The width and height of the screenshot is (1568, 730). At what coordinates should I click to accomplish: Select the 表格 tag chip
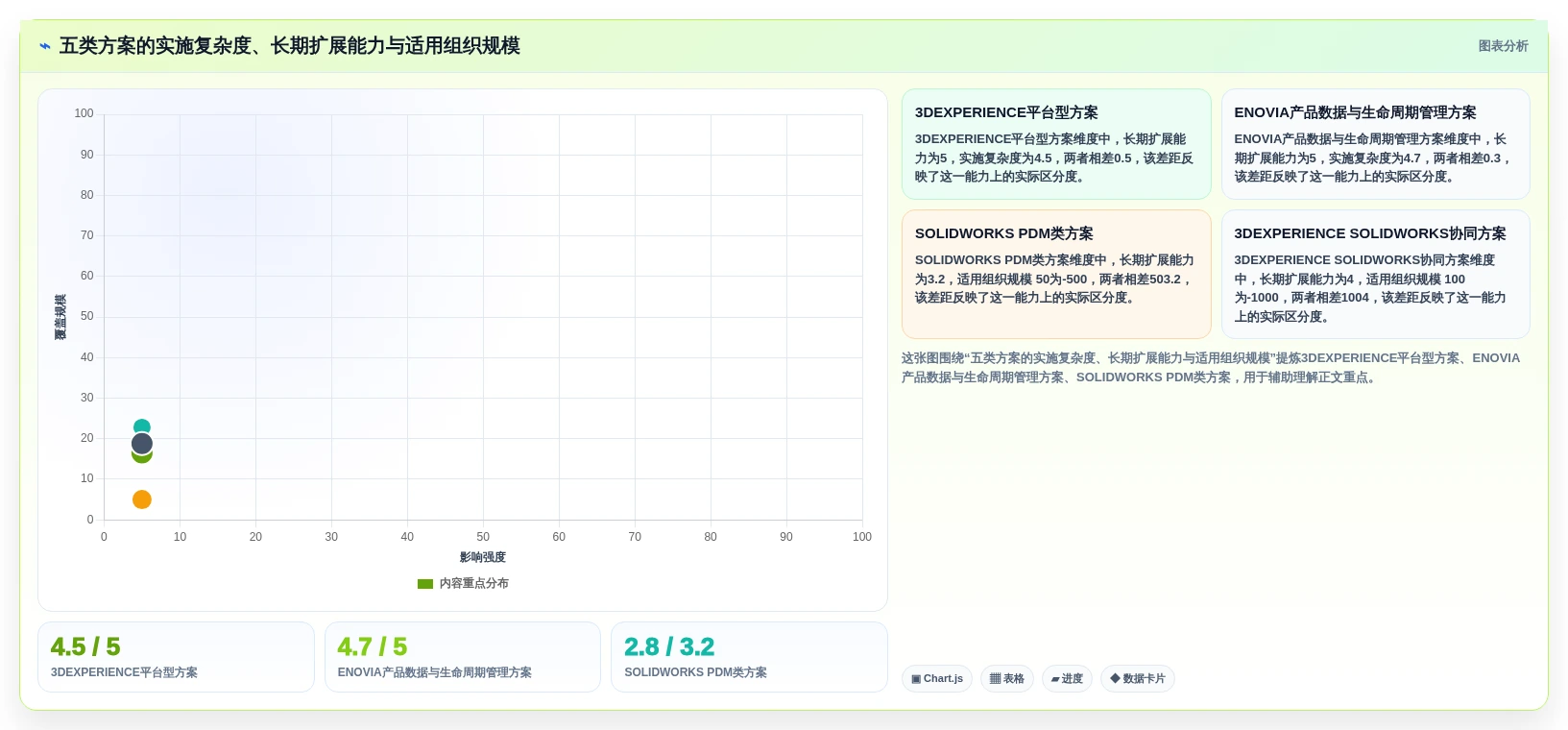coord(1007,678)
